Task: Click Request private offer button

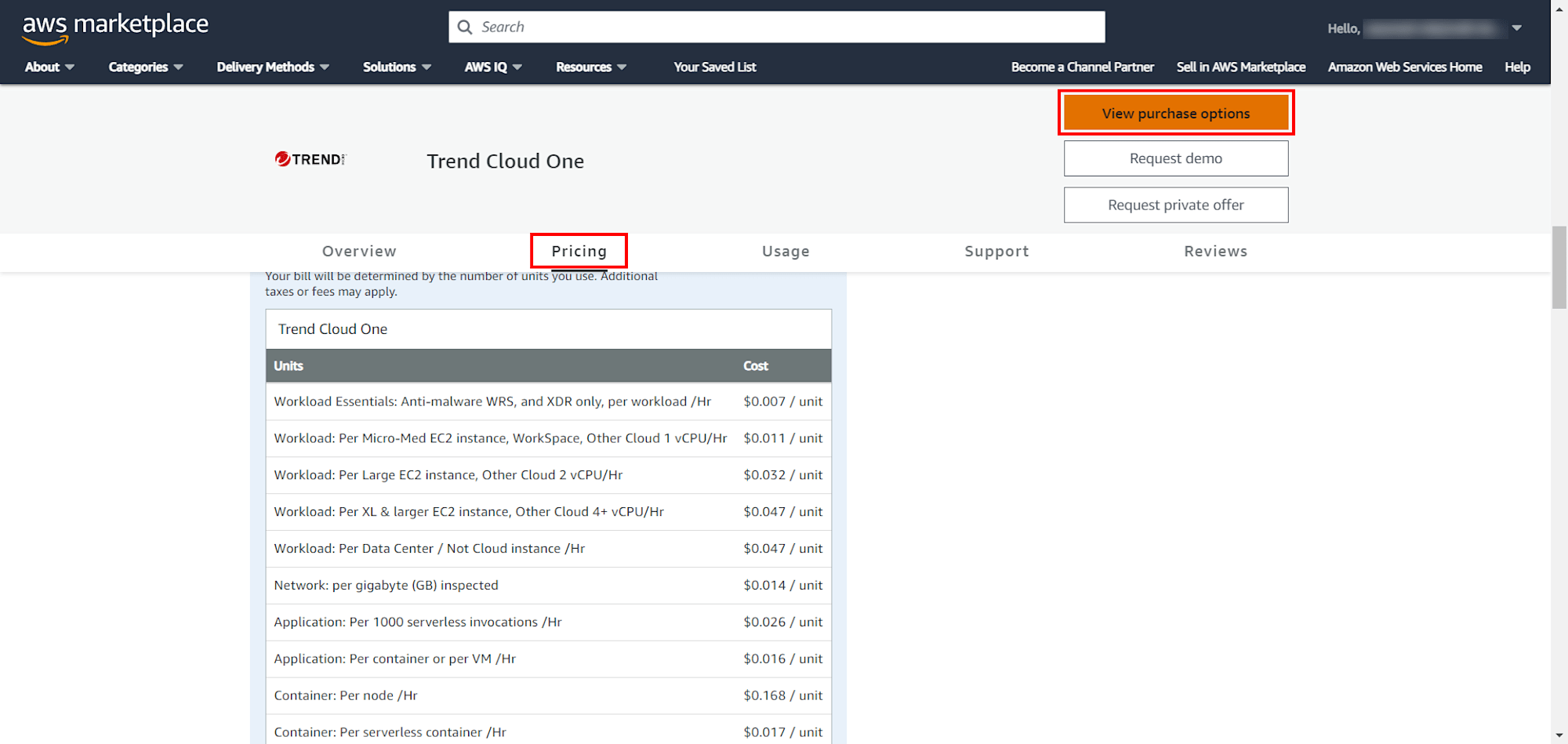Action: tap(1176, 205)
